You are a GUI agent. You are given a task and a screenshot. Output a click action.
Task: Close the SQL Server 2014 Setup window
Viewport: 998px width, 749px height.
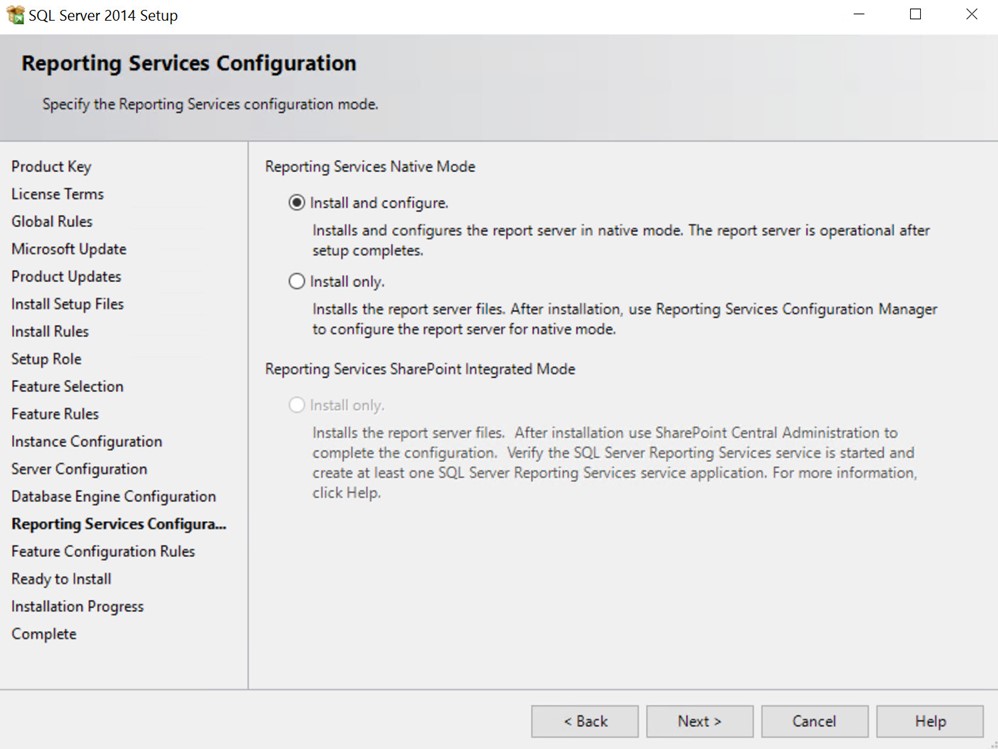point(971,14)
